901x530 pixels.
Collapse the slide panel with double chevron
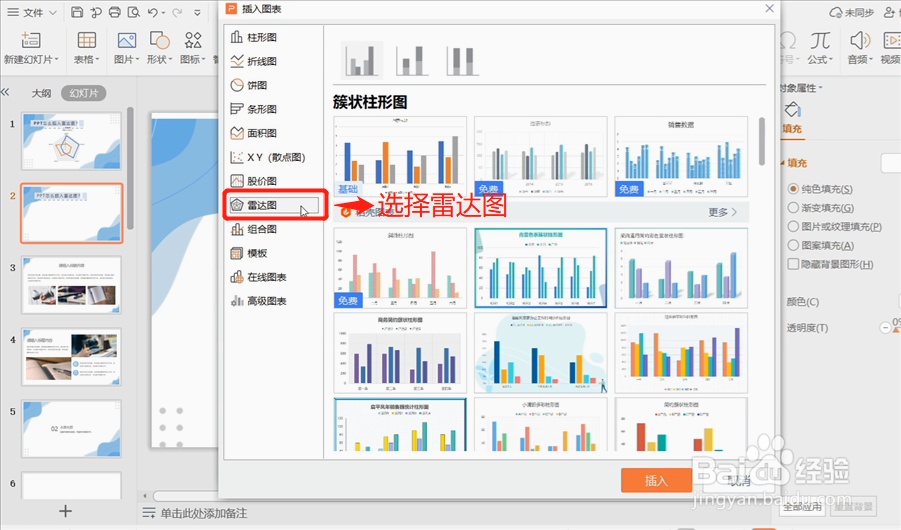(6, 92)
